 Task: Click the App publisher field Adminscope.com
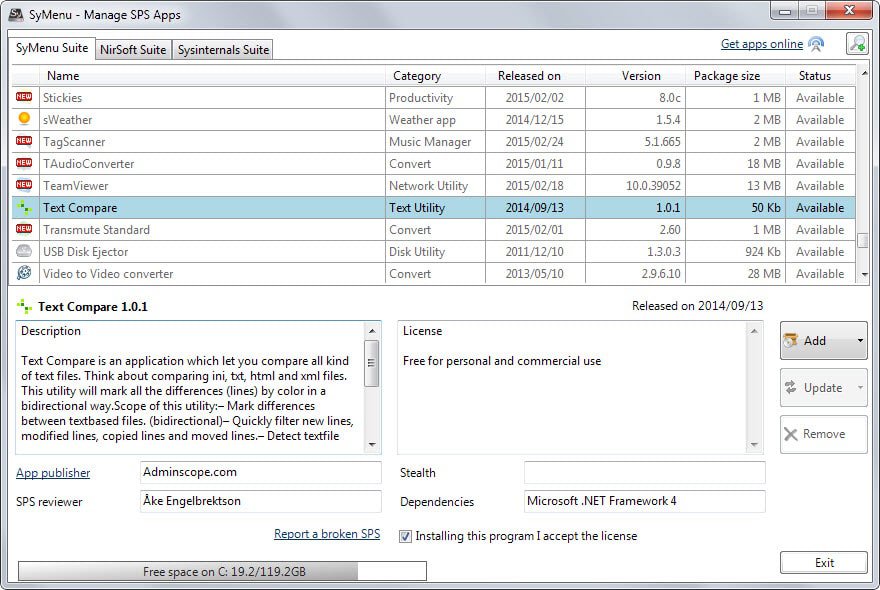point(260,472)
